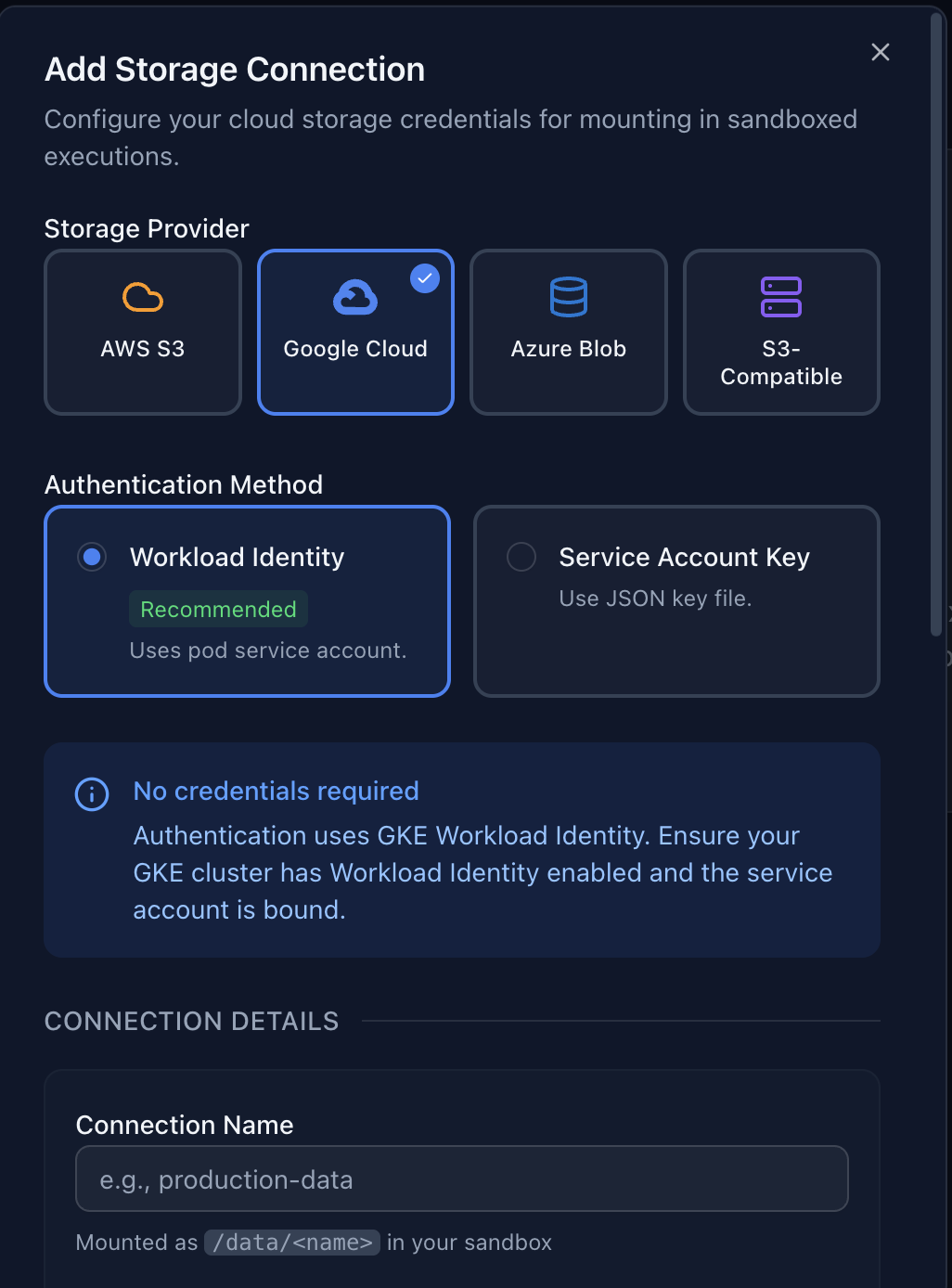Click the Google Cloud storage icon
This screenshot has width=952, height=1288.
(x=355, y=297)
